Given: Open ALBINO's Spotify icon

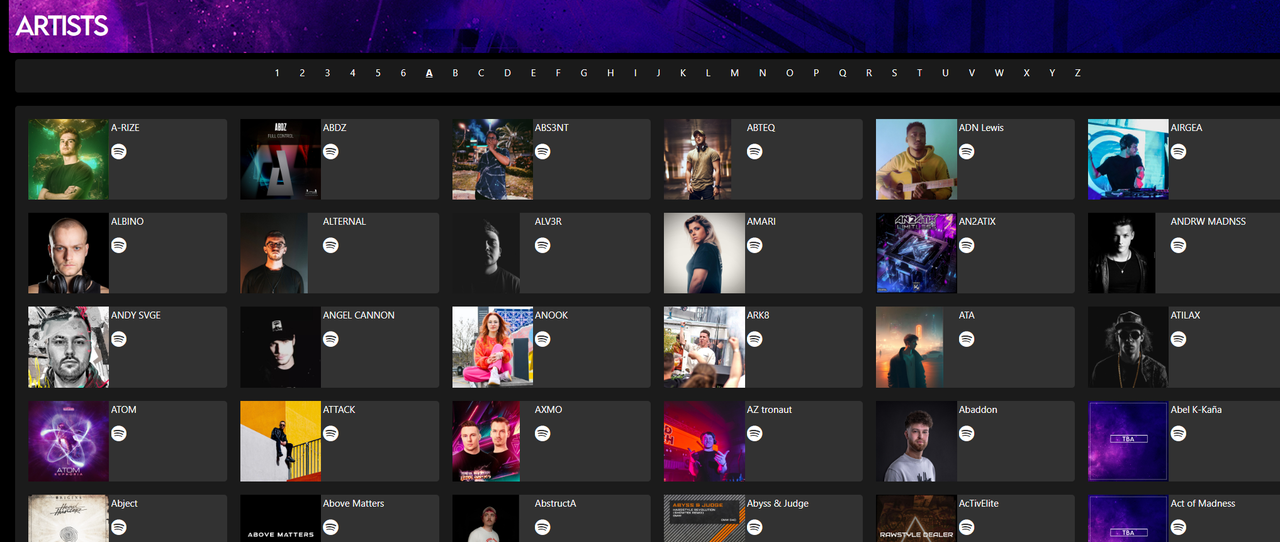Looking at the screenshot, I should click(x=119, y=245).
